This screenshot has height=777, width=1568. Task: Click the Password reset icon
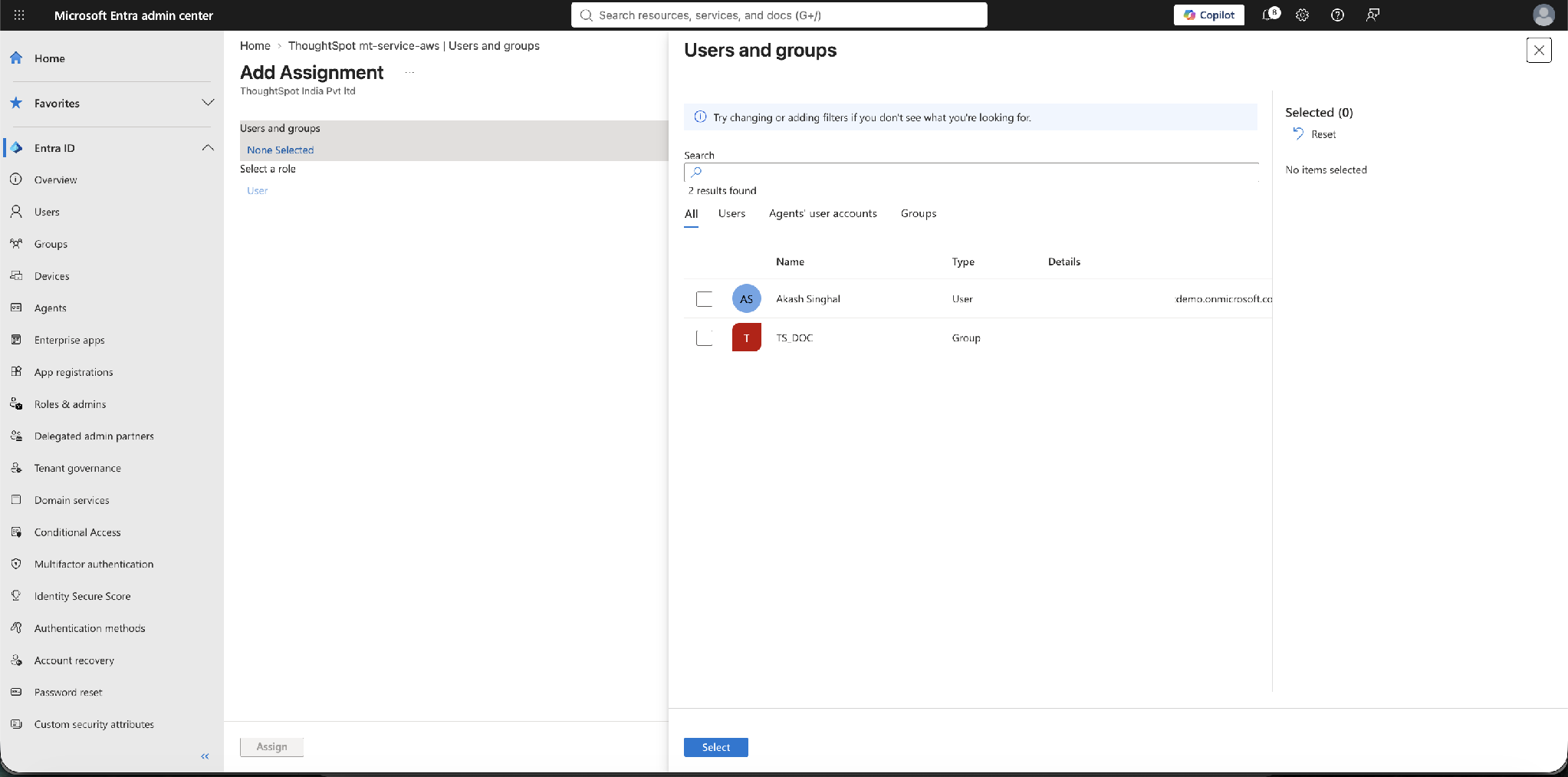click(16, 692)
